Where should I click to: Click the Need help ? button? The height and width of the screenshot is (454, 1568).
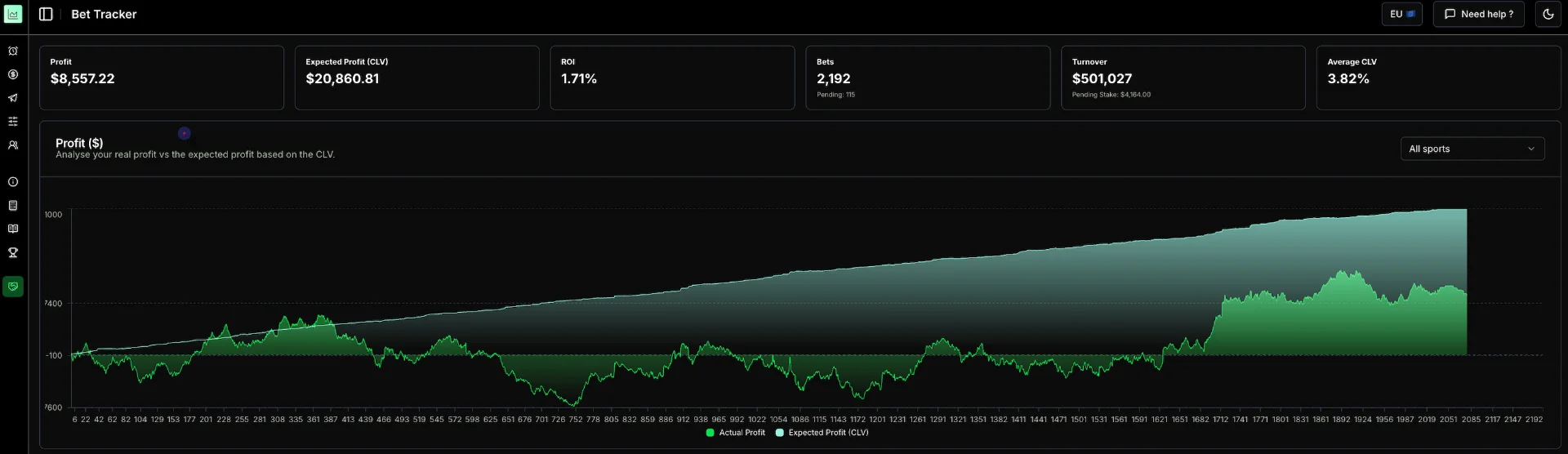tap(1478, 14)
